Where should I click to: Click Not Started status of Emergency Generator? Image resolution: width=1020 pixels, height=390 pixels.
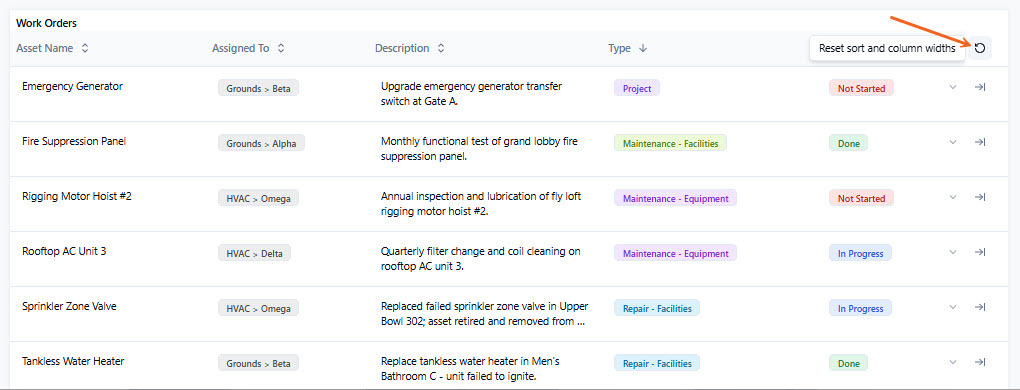pyautogui.click(x=861, y=88)
